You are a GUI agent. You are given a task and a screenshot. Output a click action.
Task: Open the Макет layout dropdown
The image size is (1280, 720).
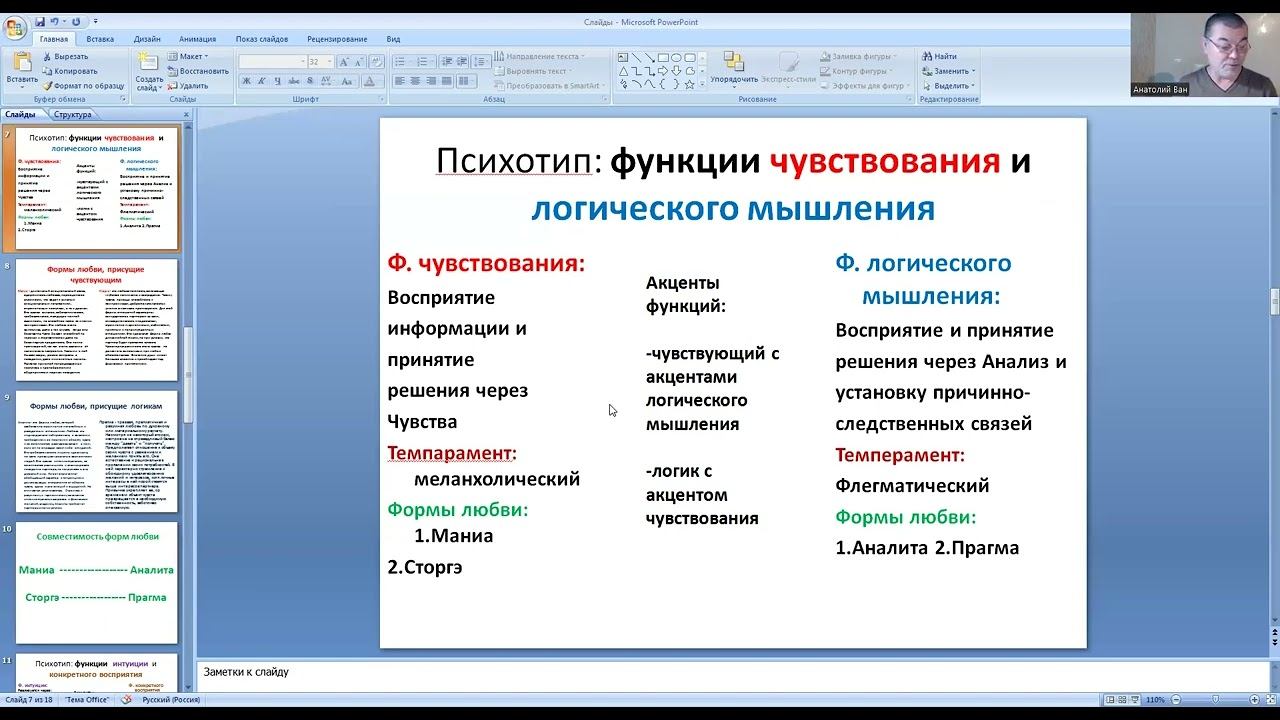188,57
